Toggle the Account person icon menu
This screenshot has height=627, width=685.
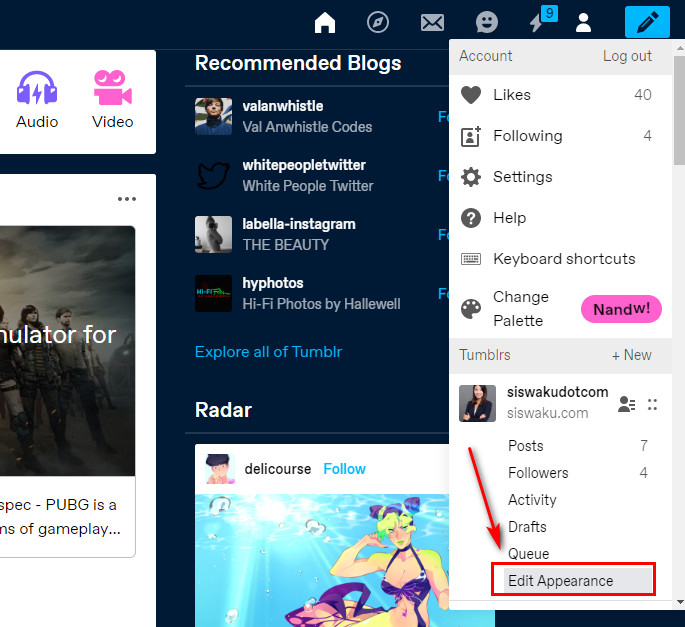click(x=583, y=22)
